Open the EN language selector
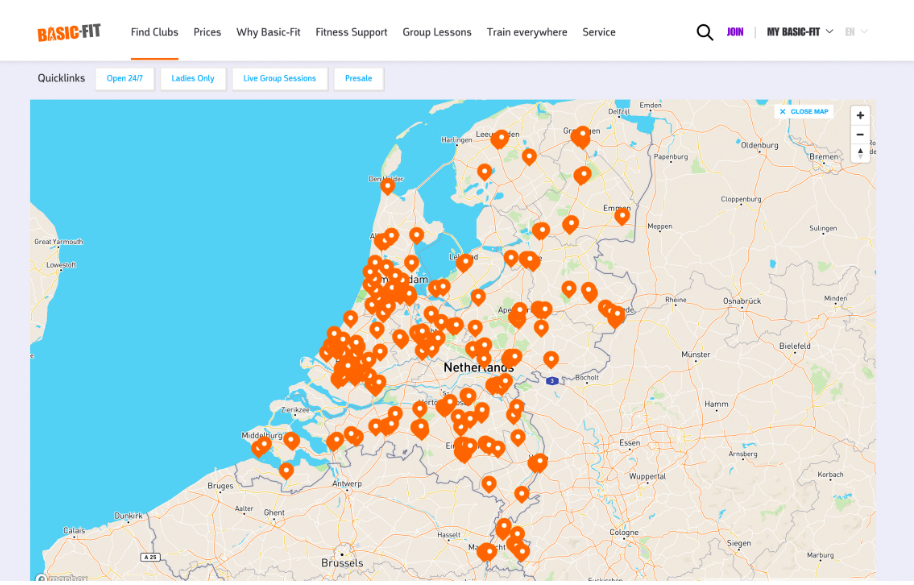 856,32
